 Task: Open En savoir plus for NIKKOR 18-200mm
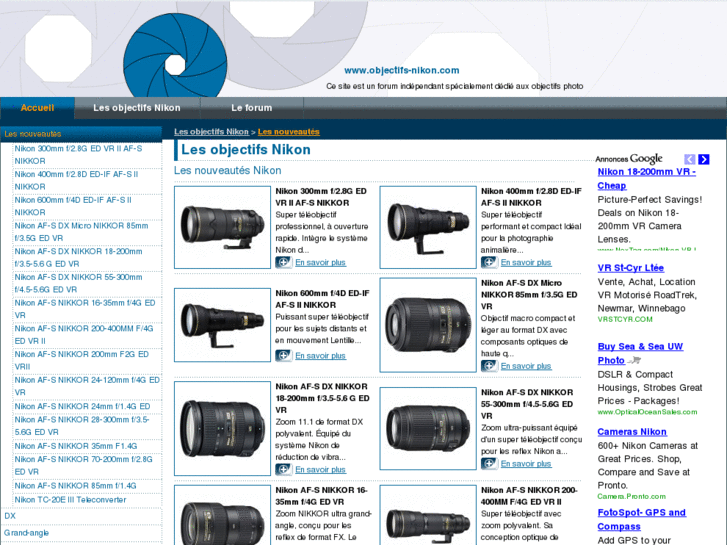320,469
